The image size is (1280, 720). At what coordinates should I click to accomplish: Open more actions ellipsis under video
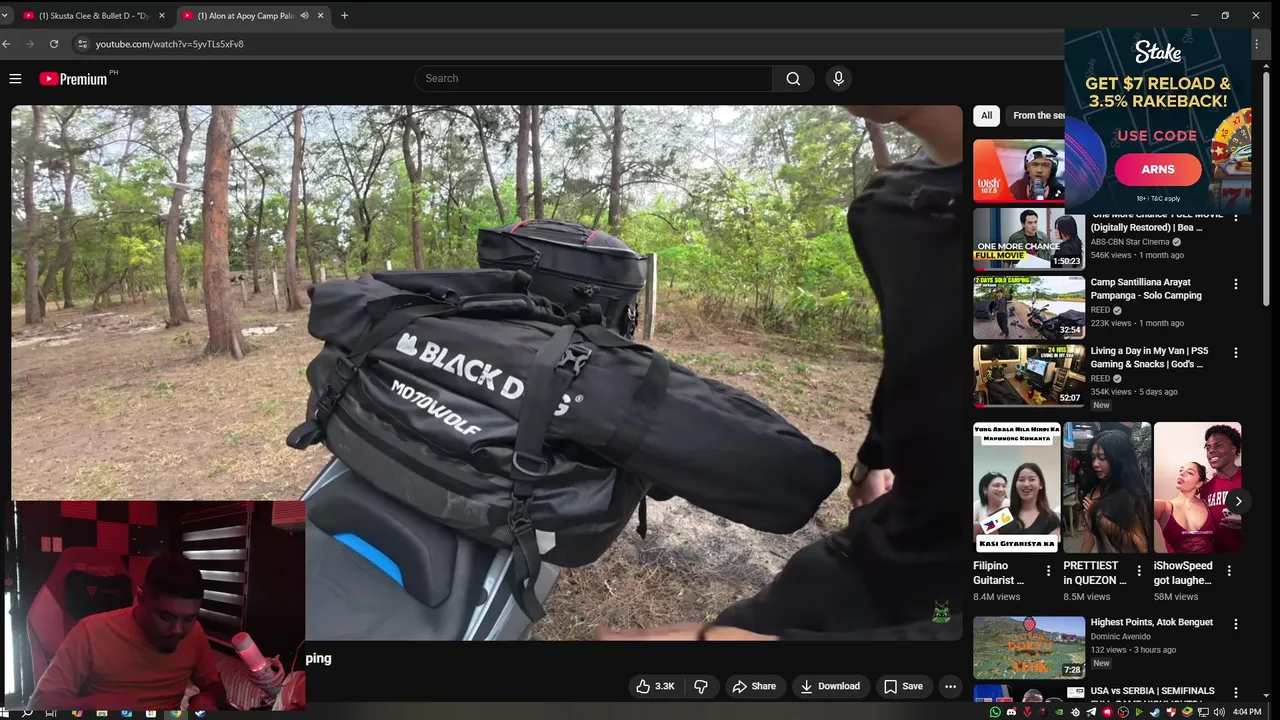[950, 686]
